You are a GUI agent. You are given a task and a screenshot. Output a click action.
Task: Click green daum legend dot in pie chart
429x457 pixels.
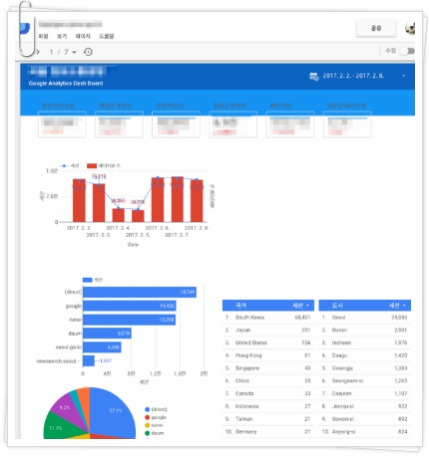[x=147, y=433]
